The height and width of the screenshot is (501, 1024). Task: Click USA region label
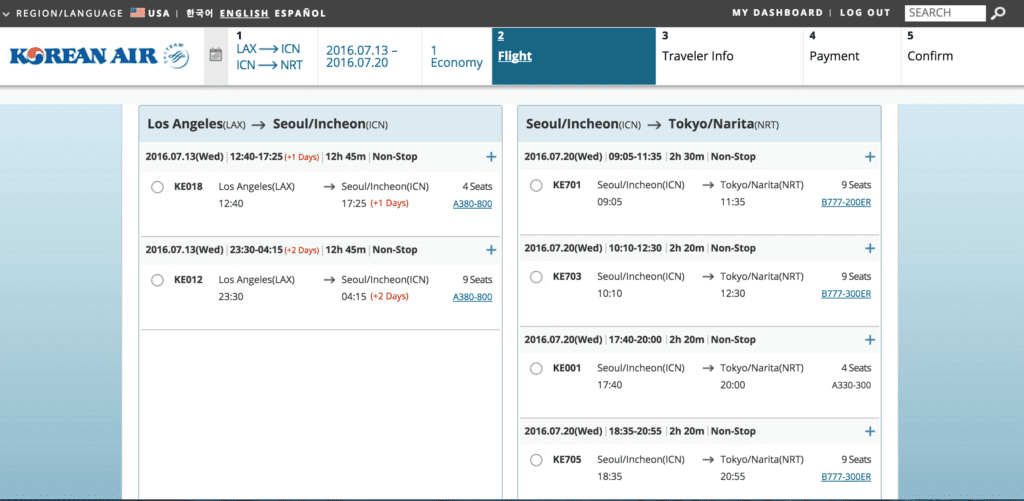(159, 13)
